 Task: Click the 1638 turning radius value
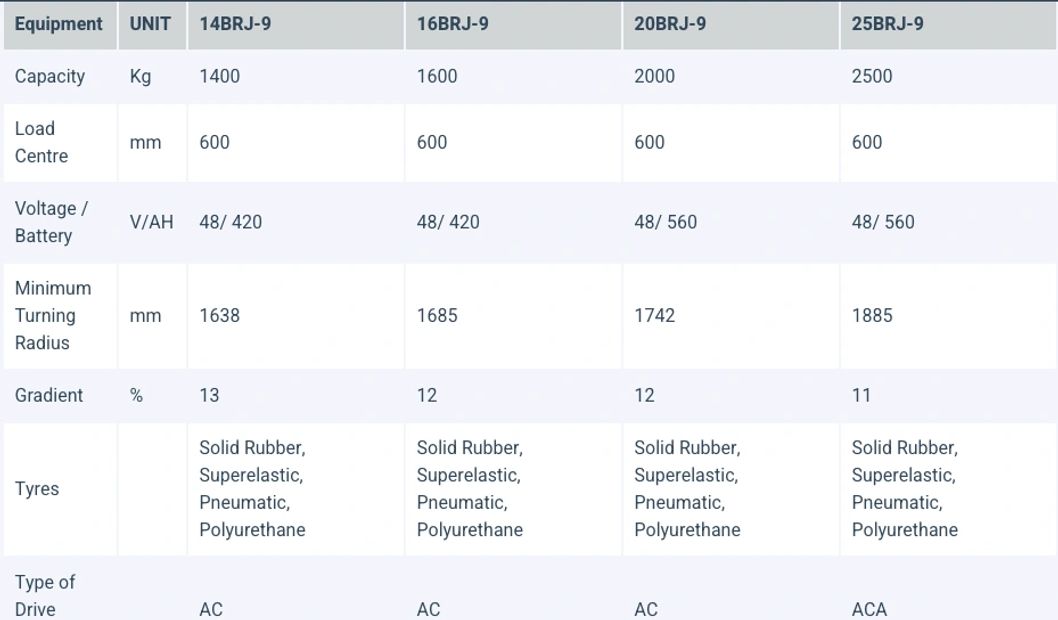tap(219, 315)
